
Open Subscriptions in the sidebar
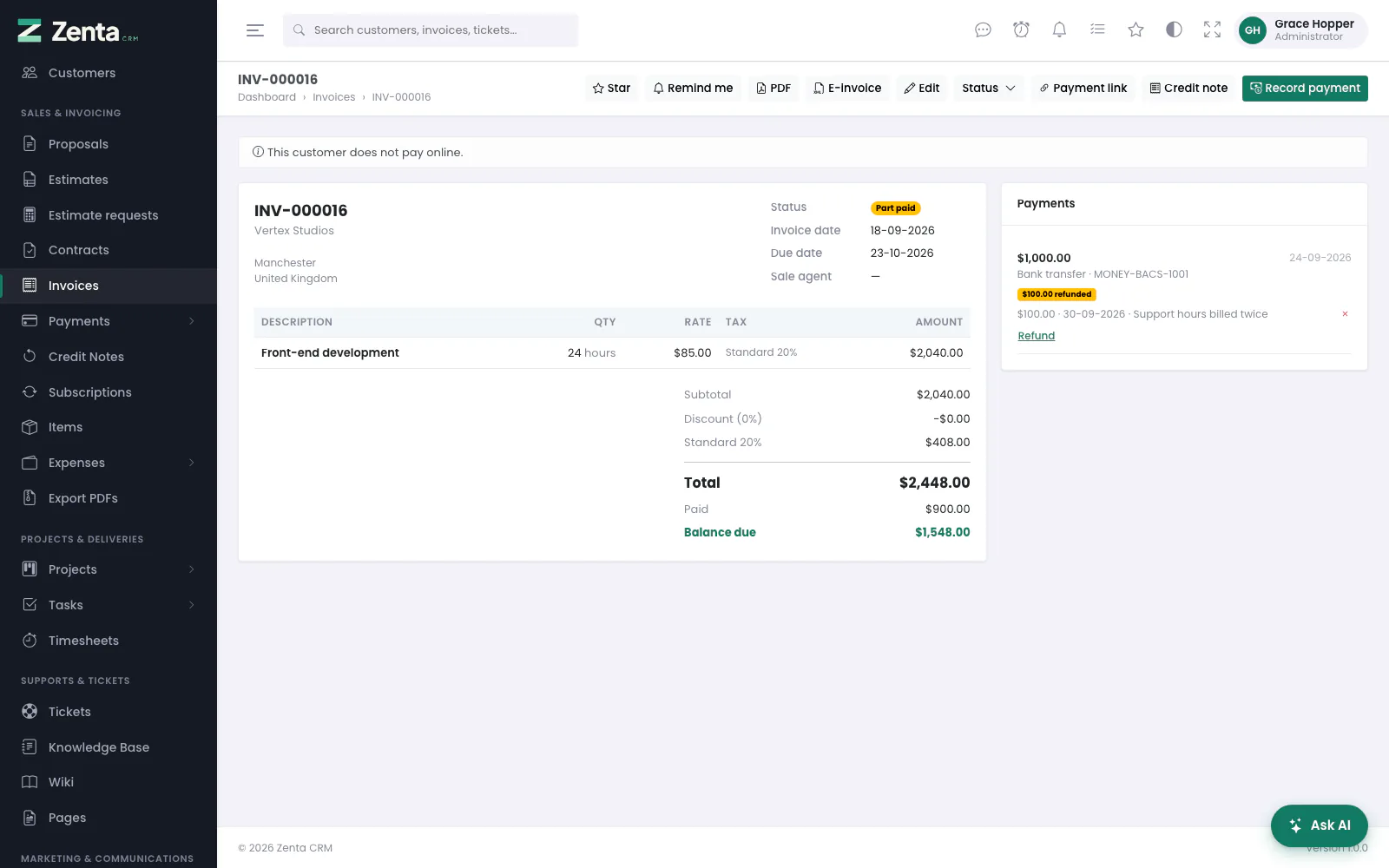click(109, 392)
